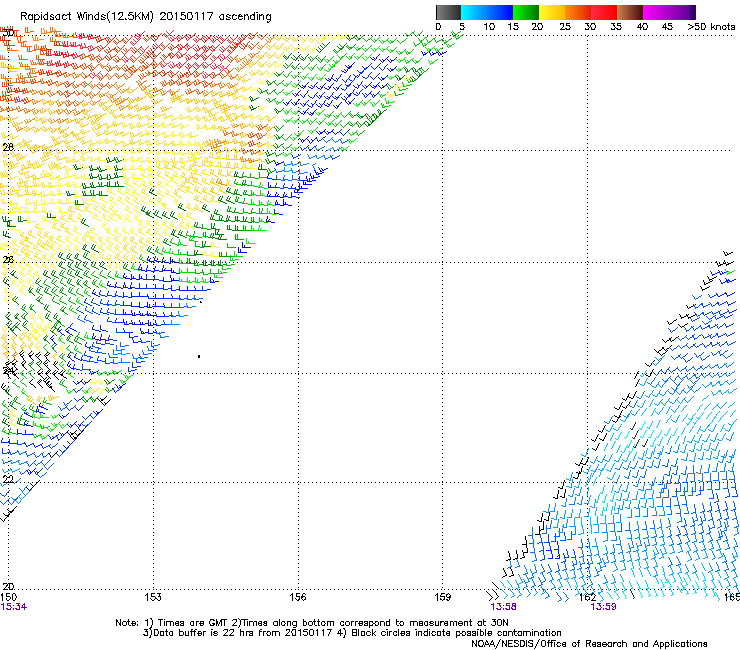740x650 pixels.
Task: Click the orange 25-30 knots legend swatch
Action: pyautogui.click(x=578, y=12)
